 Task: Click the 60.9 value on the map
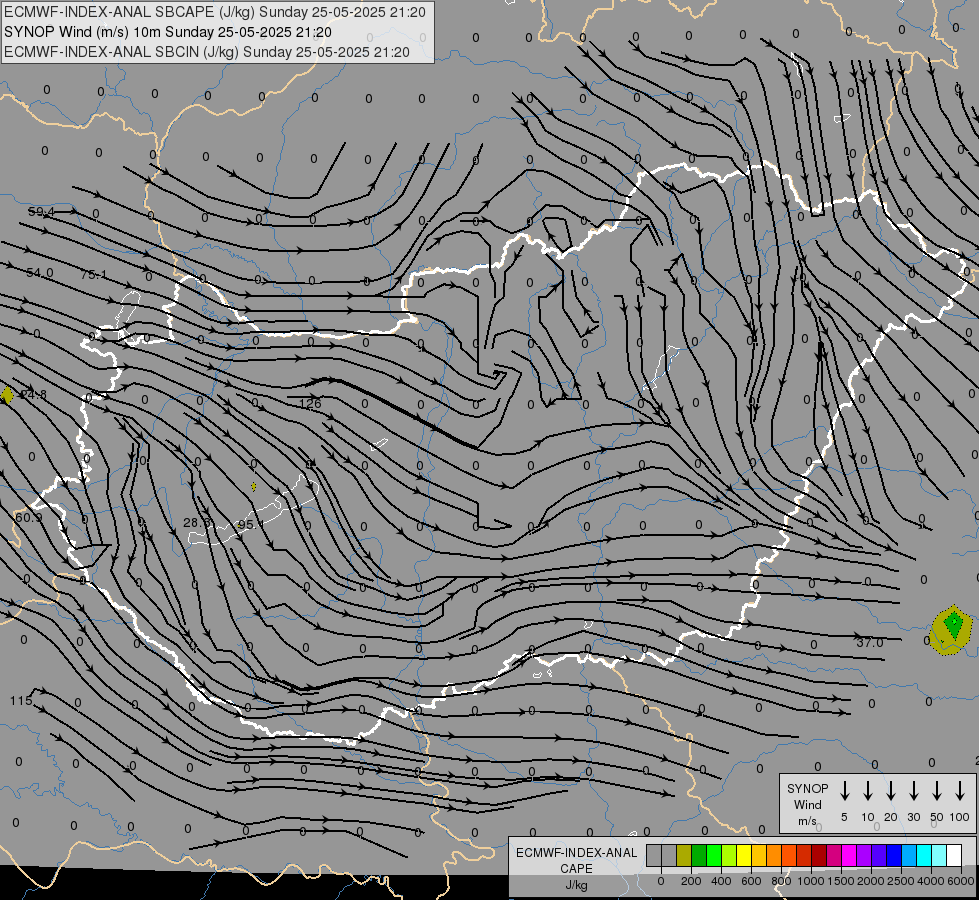[x=28, y=518]
